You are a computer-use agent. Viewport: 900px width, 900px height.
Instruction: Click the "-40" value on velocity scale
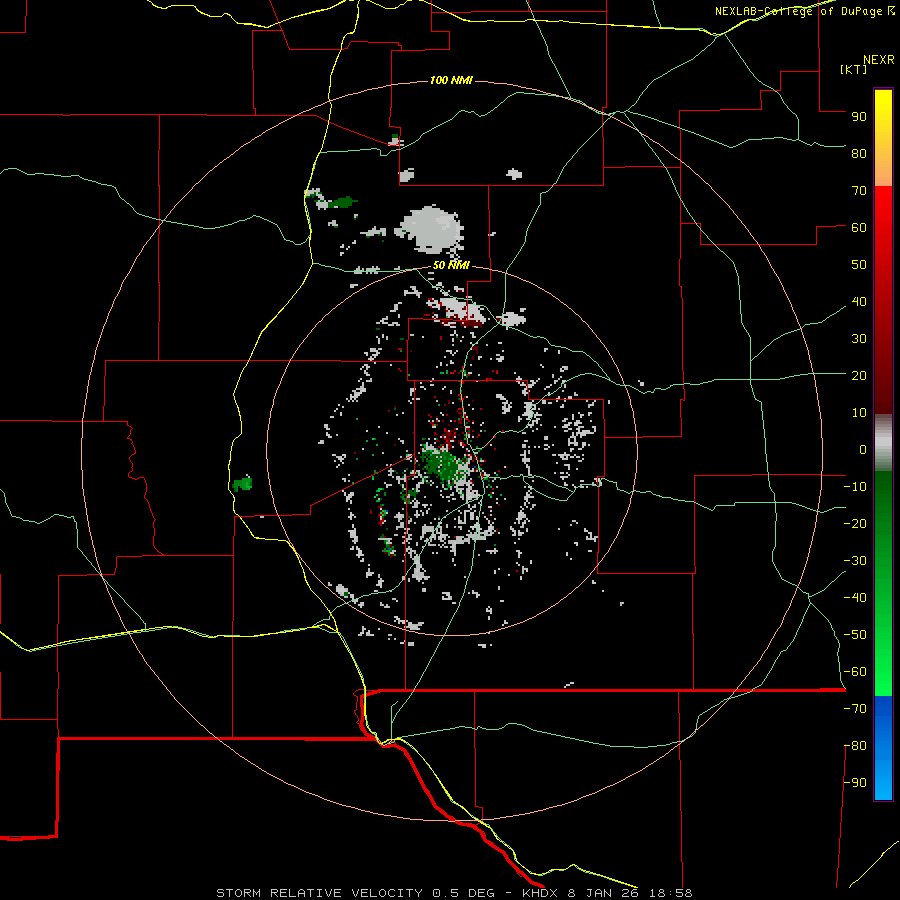click(855, 598)
